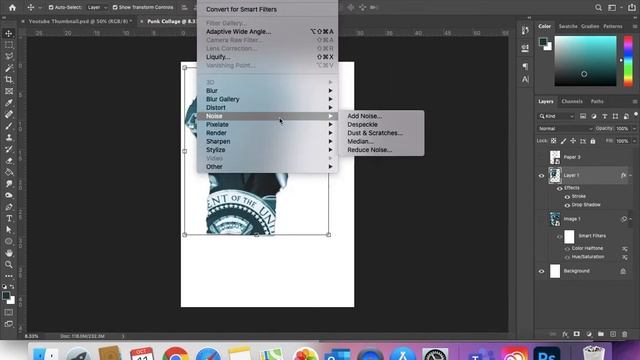The width and height of the screenshot is (640, 360).
Task: Create new adjustment layer icon
Action: (x=589, y=334)
